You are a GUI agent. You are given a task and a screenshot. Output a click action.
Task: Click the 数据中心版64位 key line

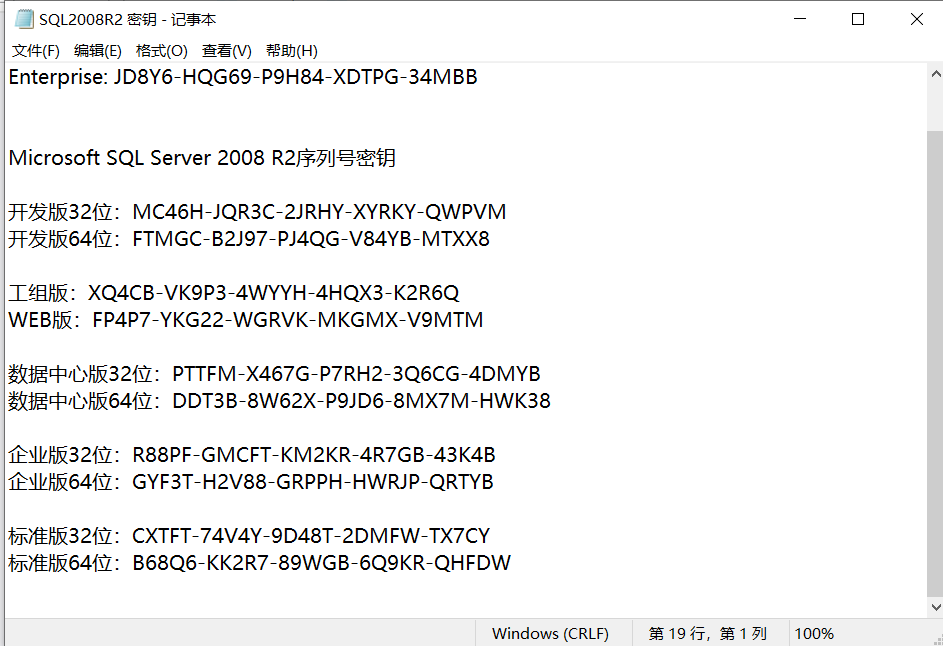tap(280, 401)
